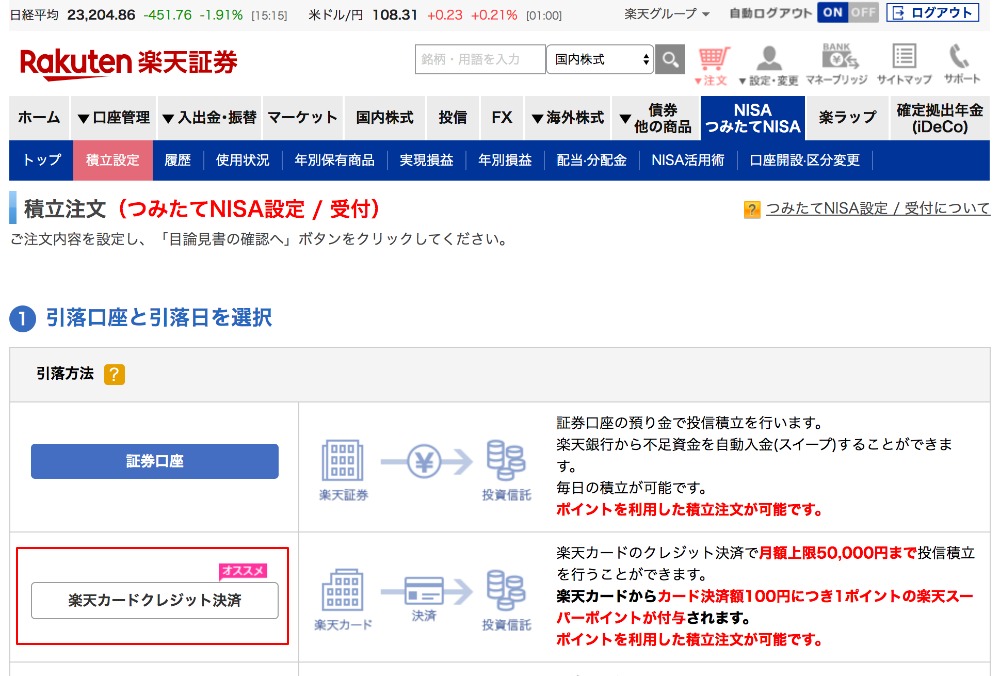Open the 楽ラップ tab

point(848,118)
